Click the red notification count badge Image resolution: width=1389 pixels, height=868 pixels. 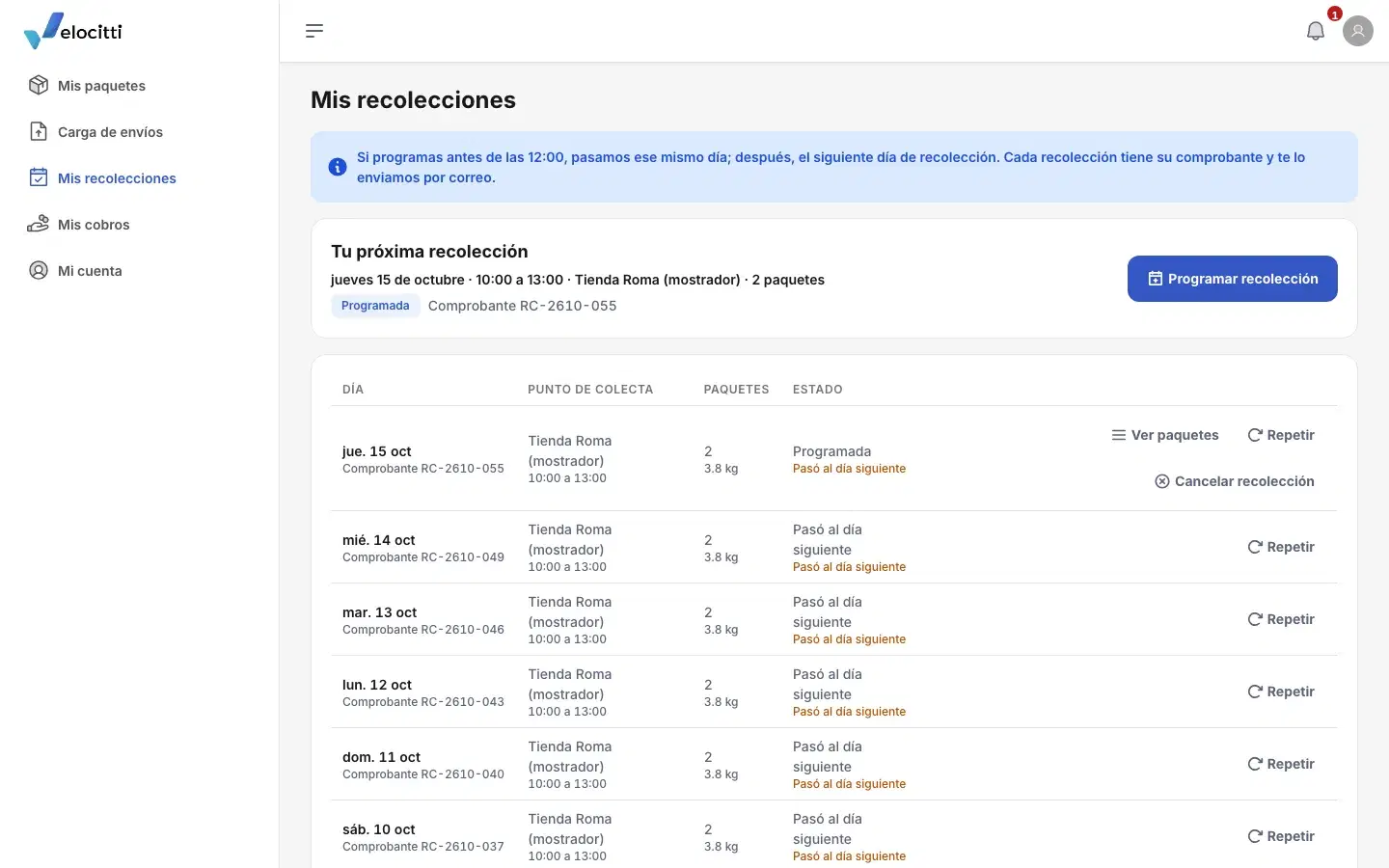1335,14
